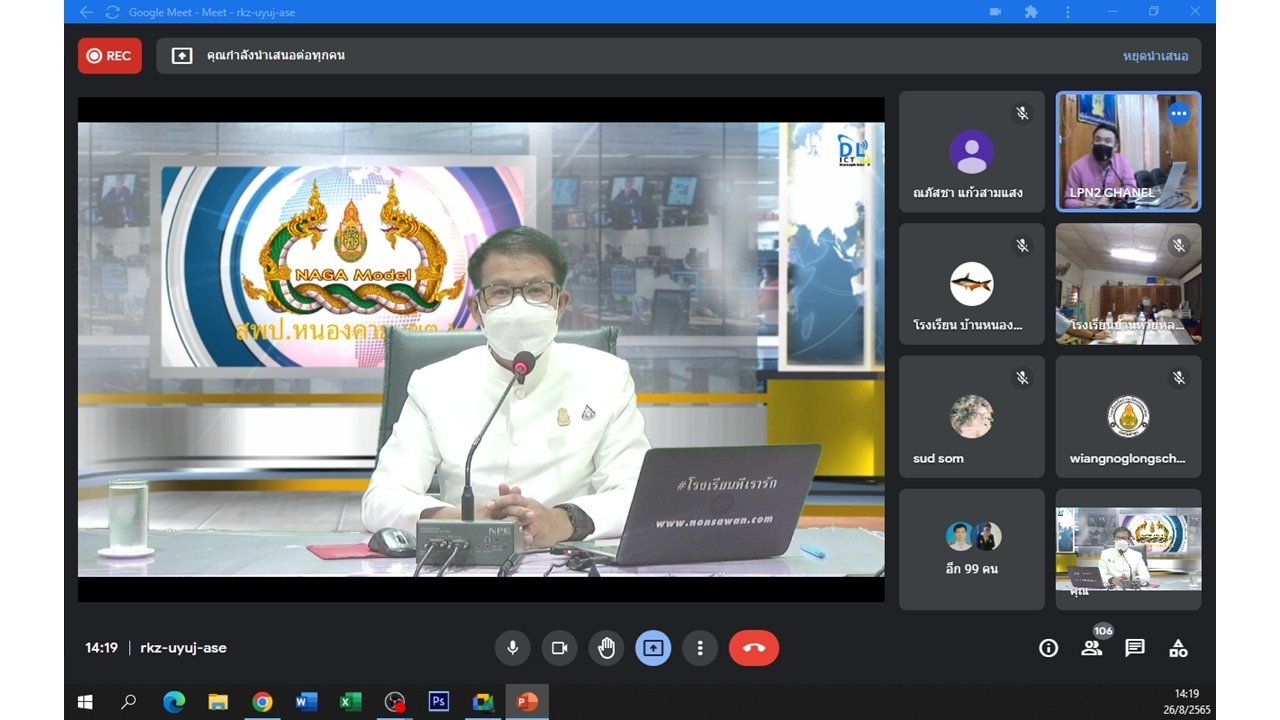Screen dimensions: 1280x720
Task: Click stop presenting link at top right
Action: (x=1155, y=56)
